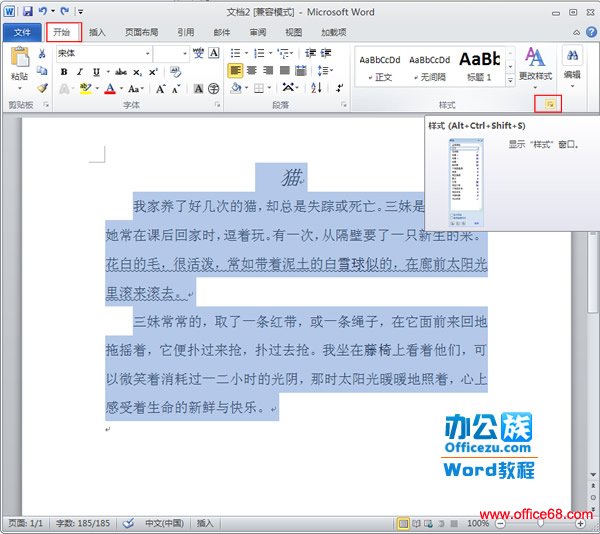Switch to the Insert (插入) tab
The image size is (600, 534).
[x=97, y=33]
